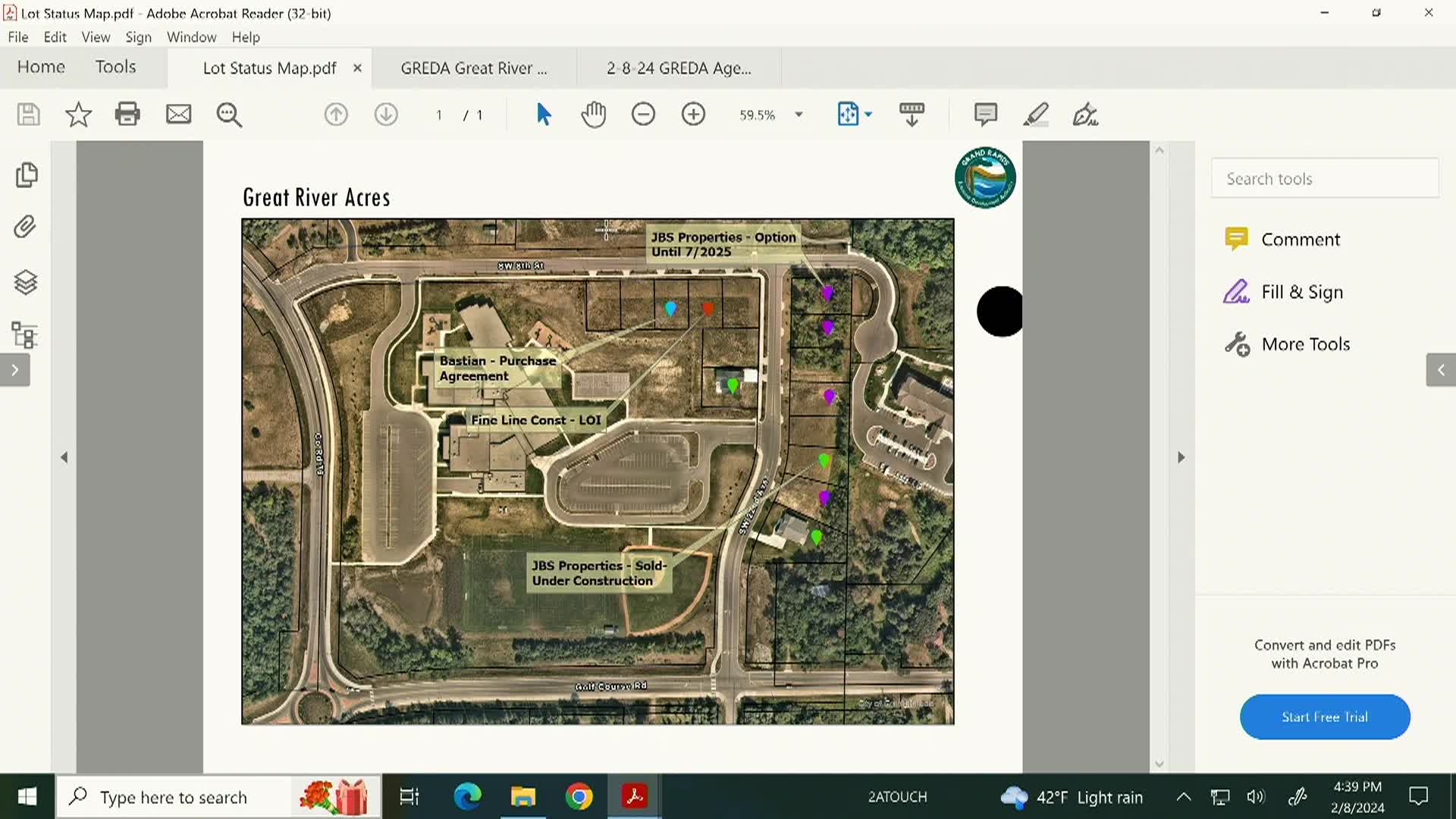1456x819 pixels.
Task: Click the Search tools field
Action: (1325, 179)
